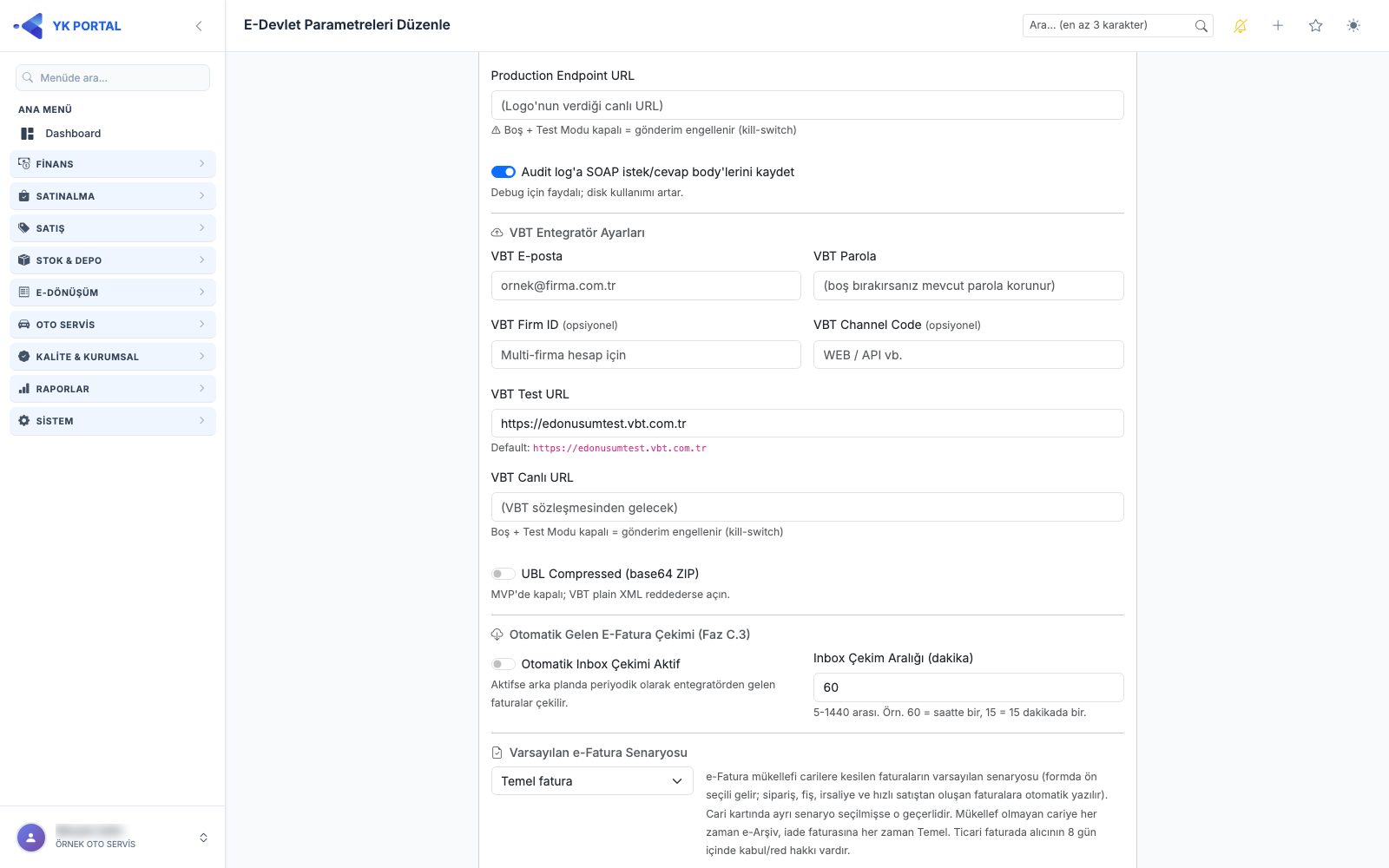Click the user avatar icon

tap(31, 838)
